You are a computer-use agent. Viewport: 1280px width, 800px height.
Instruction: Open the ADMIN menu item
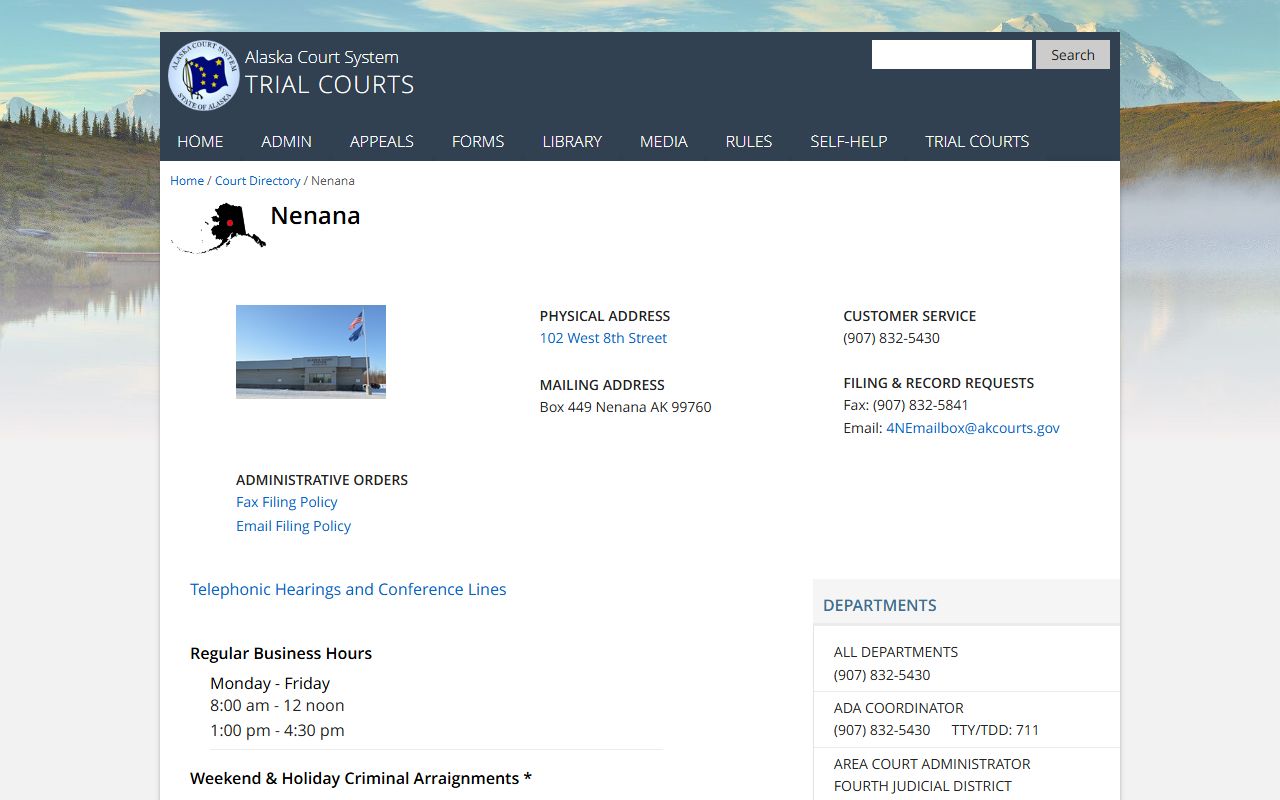[x=287, y=141]
